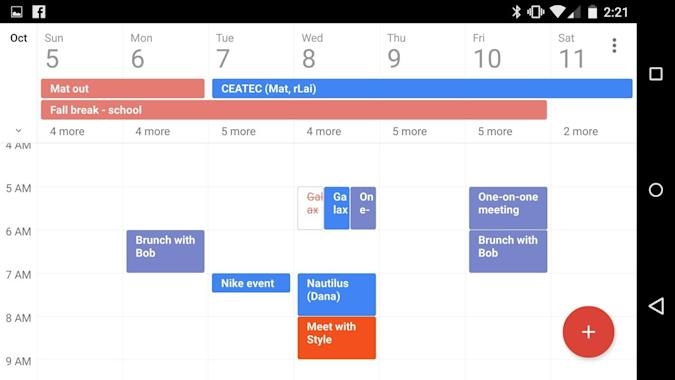Select Thursday 9 day header

[397, 51]
